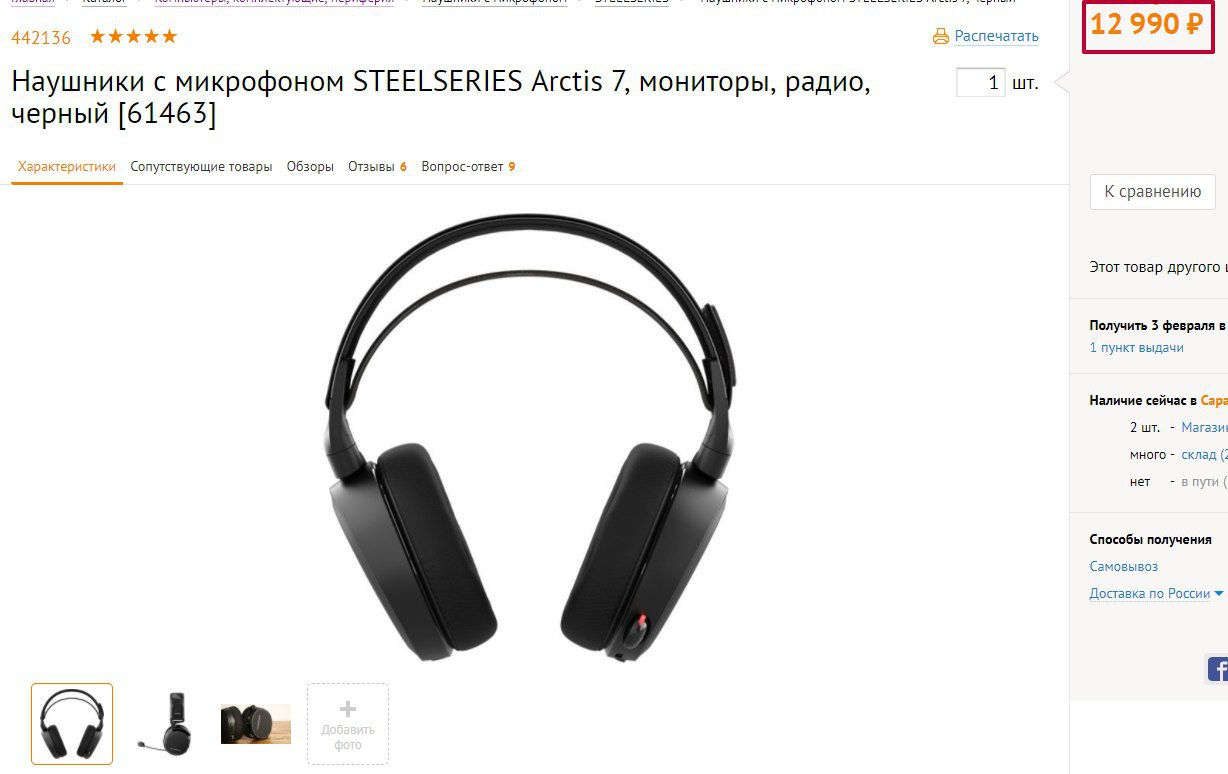Click the plus icon to add photo
1228x774 pixels.
348,709
